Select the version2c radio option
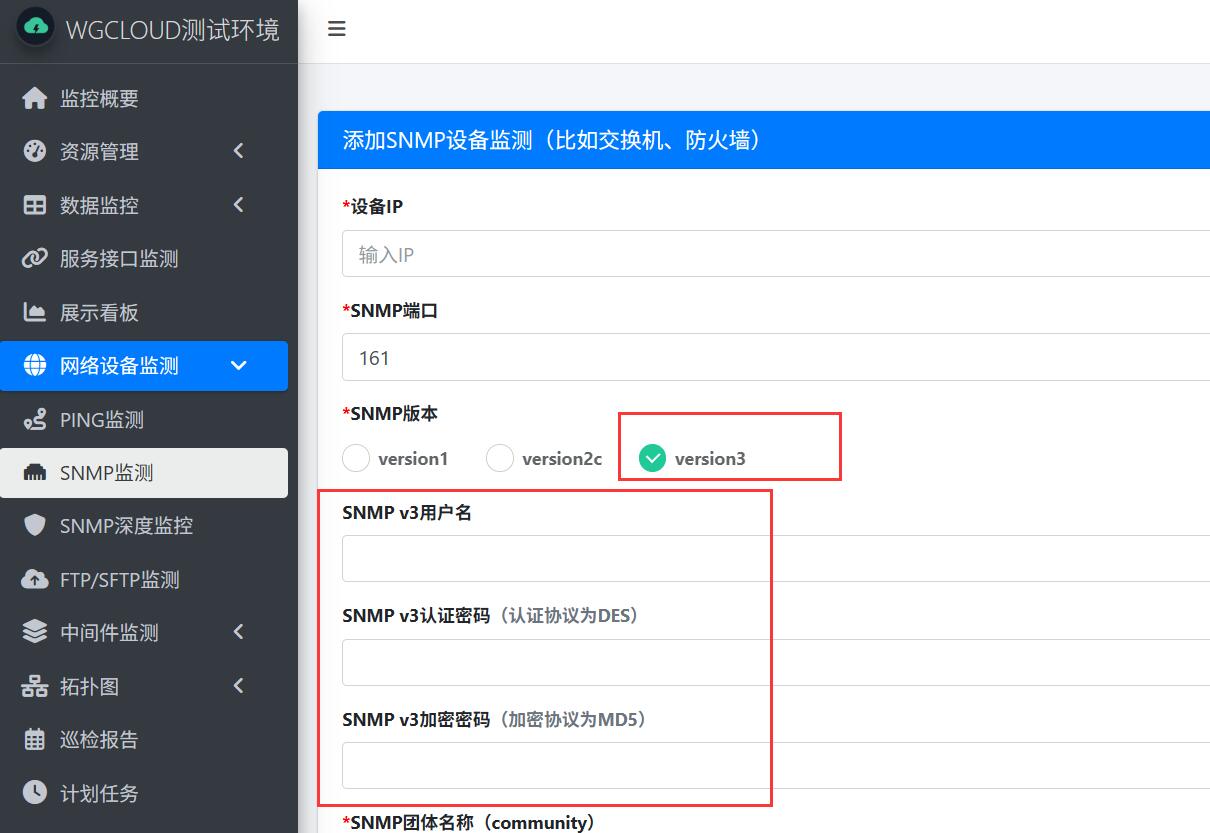The height and width of the screenshot is (833, 1210). (500, 459)
